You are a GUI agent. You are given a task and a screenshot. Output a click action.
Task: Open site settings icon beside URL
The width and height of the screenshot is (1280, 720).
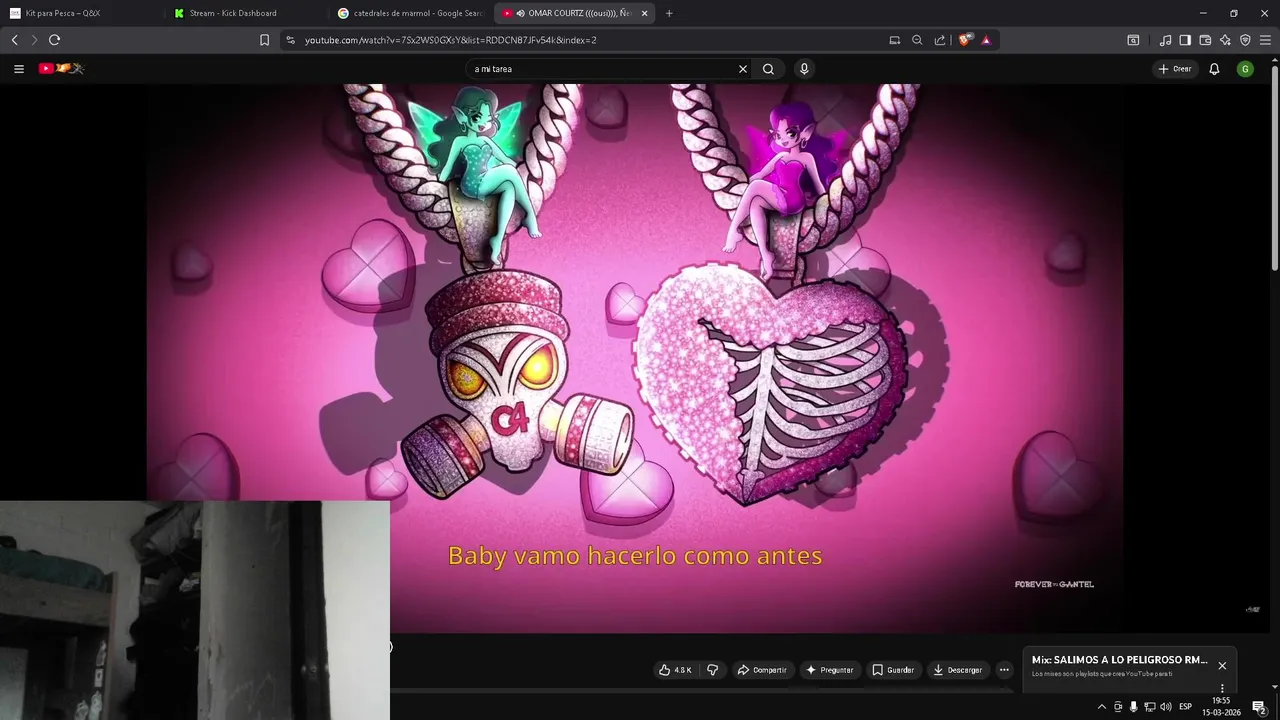[x=290, y=40]
